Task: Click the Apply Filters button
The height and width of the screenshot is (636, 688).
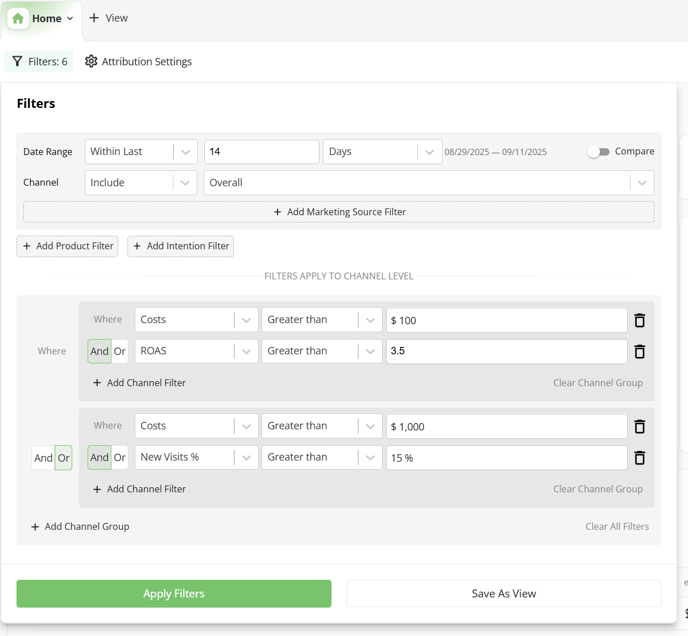Action: click(x=173, y=594)
